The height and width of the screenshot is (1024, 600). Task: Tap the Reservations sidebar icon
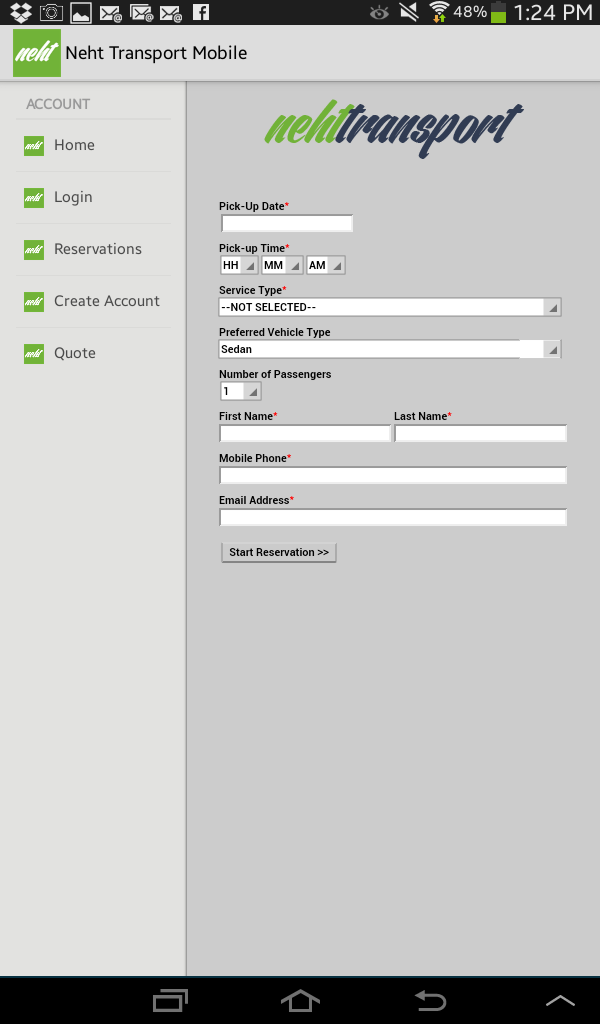pos(34,249)
